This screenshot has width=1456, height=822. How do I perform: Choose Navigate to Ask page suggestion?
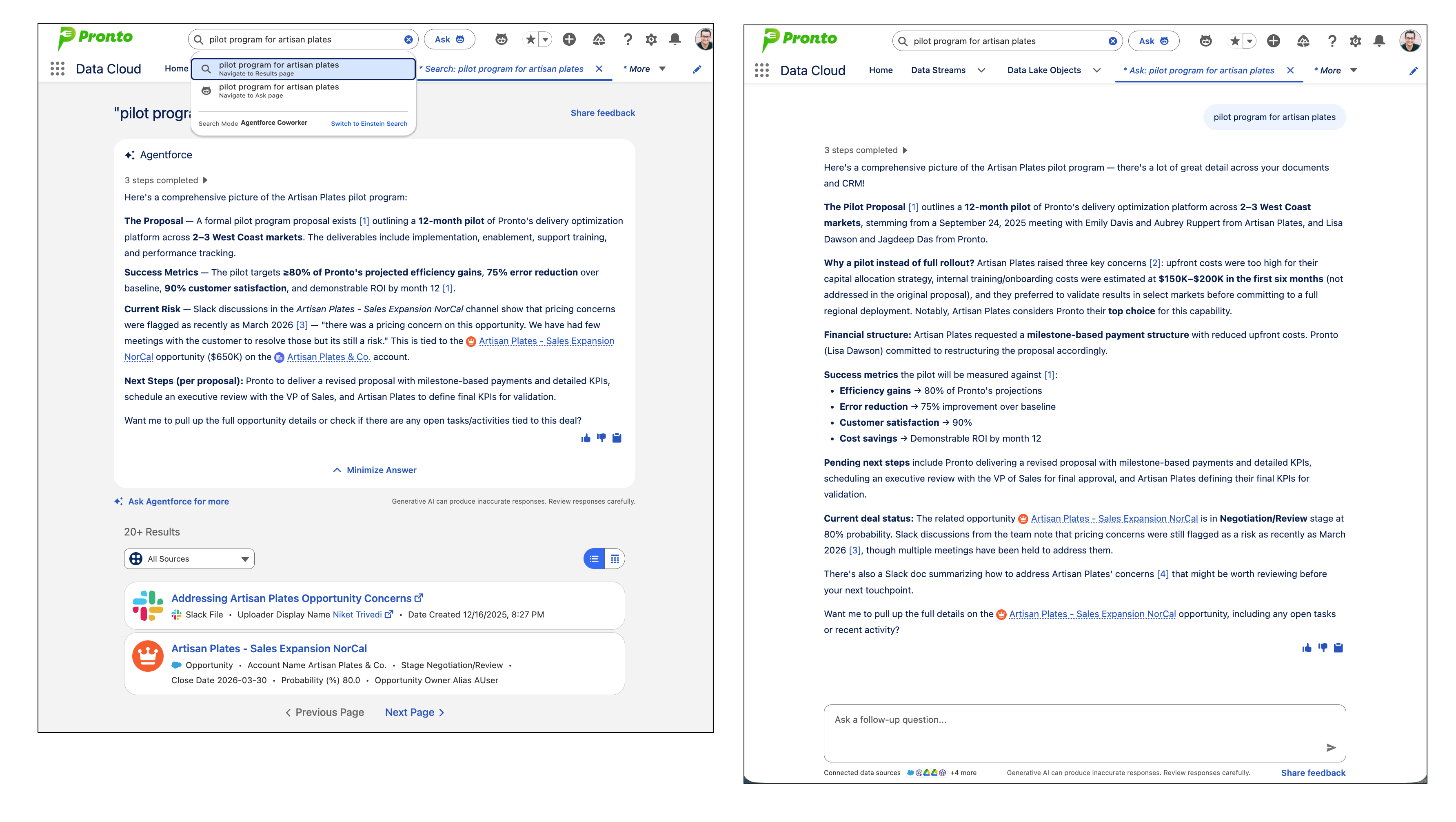[x=304, y=91]
